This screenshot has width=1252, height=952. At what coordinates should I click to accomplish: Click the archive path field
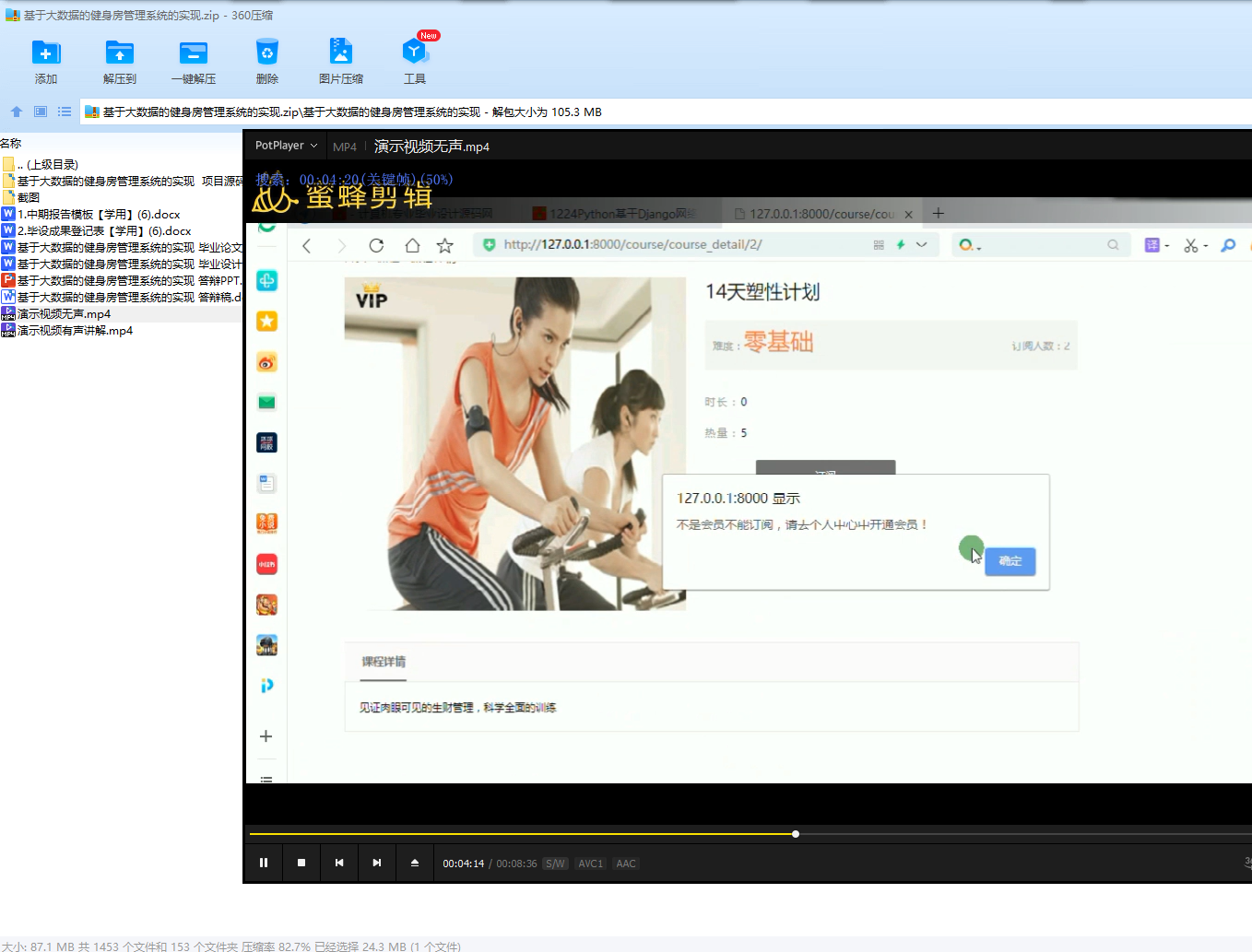point(666,112)
